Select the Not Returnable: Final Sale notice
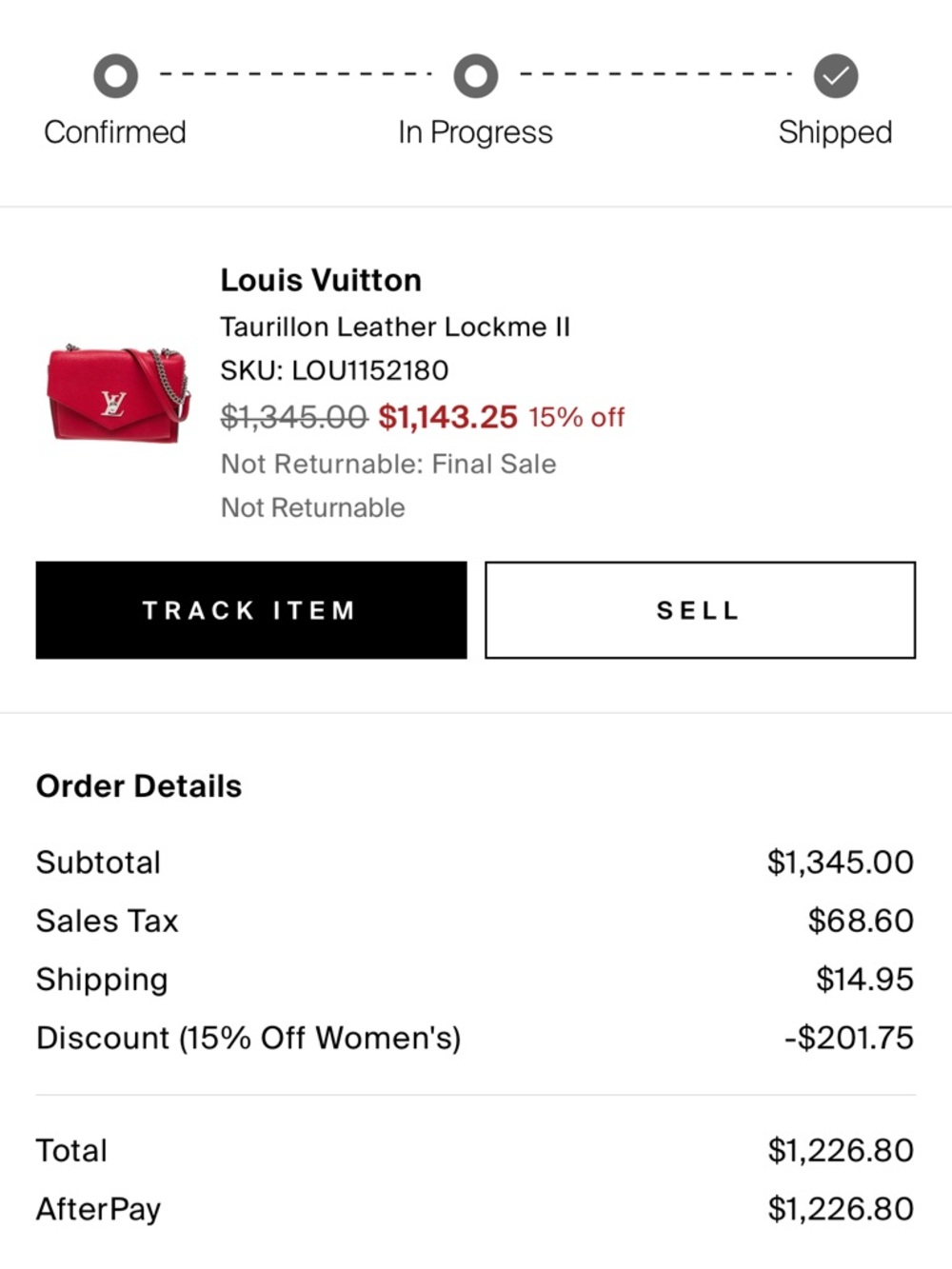Viewport: 952px width, 1269px height. 388,465
